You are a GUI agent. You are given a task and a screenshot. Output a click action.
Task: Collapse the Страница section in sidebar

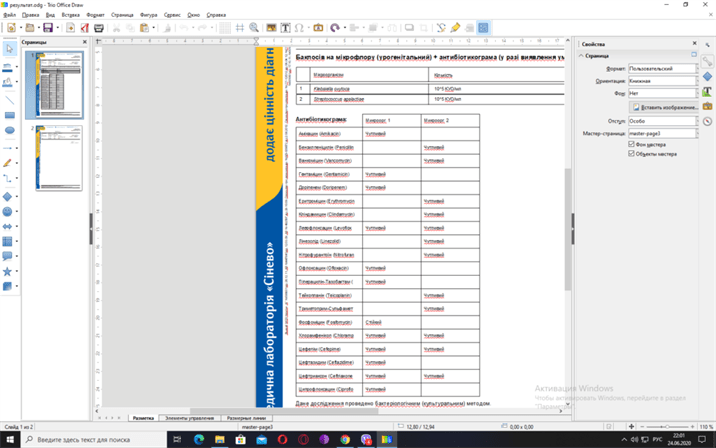581,56
